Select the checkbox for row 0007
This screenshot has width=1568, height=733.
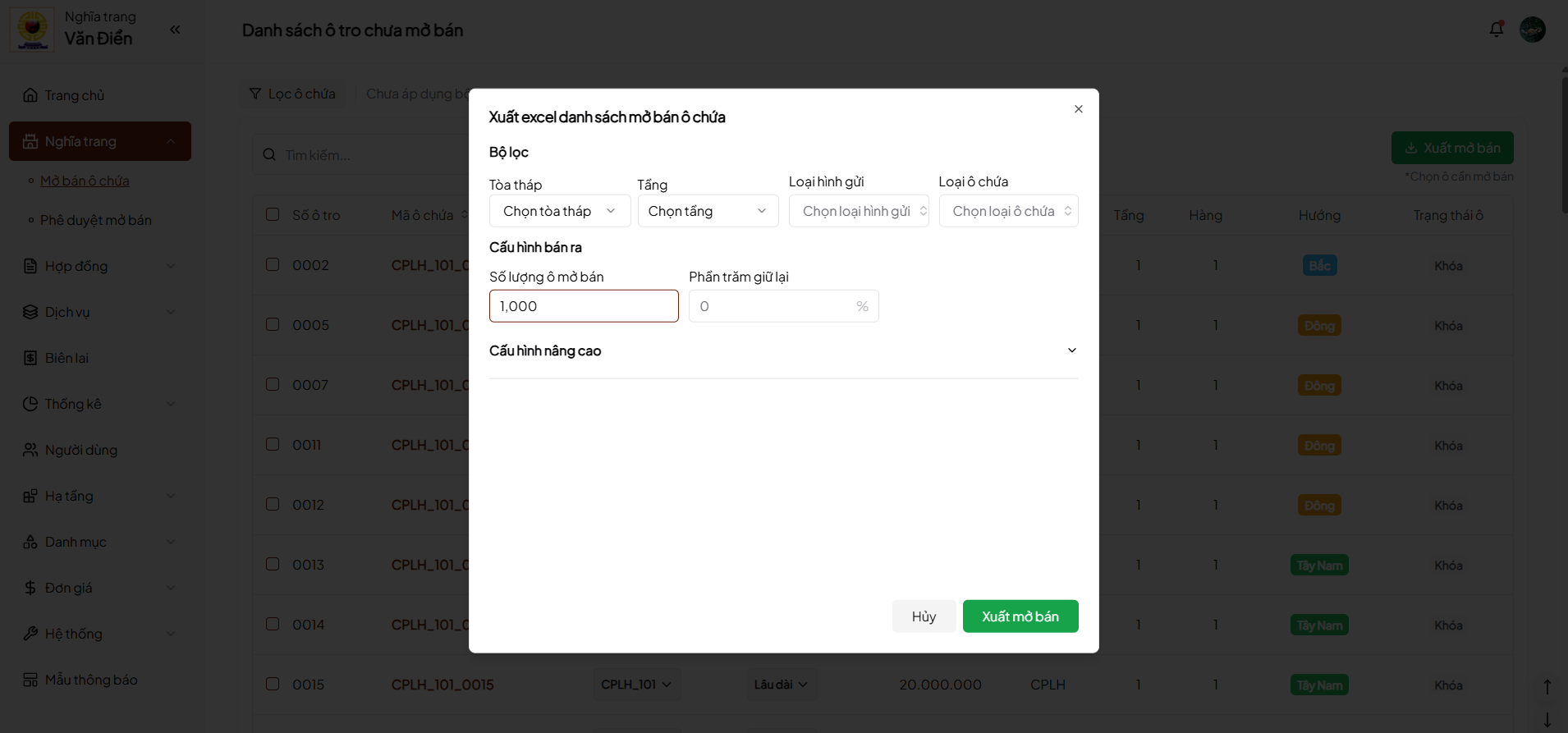[x=273, y=385]
